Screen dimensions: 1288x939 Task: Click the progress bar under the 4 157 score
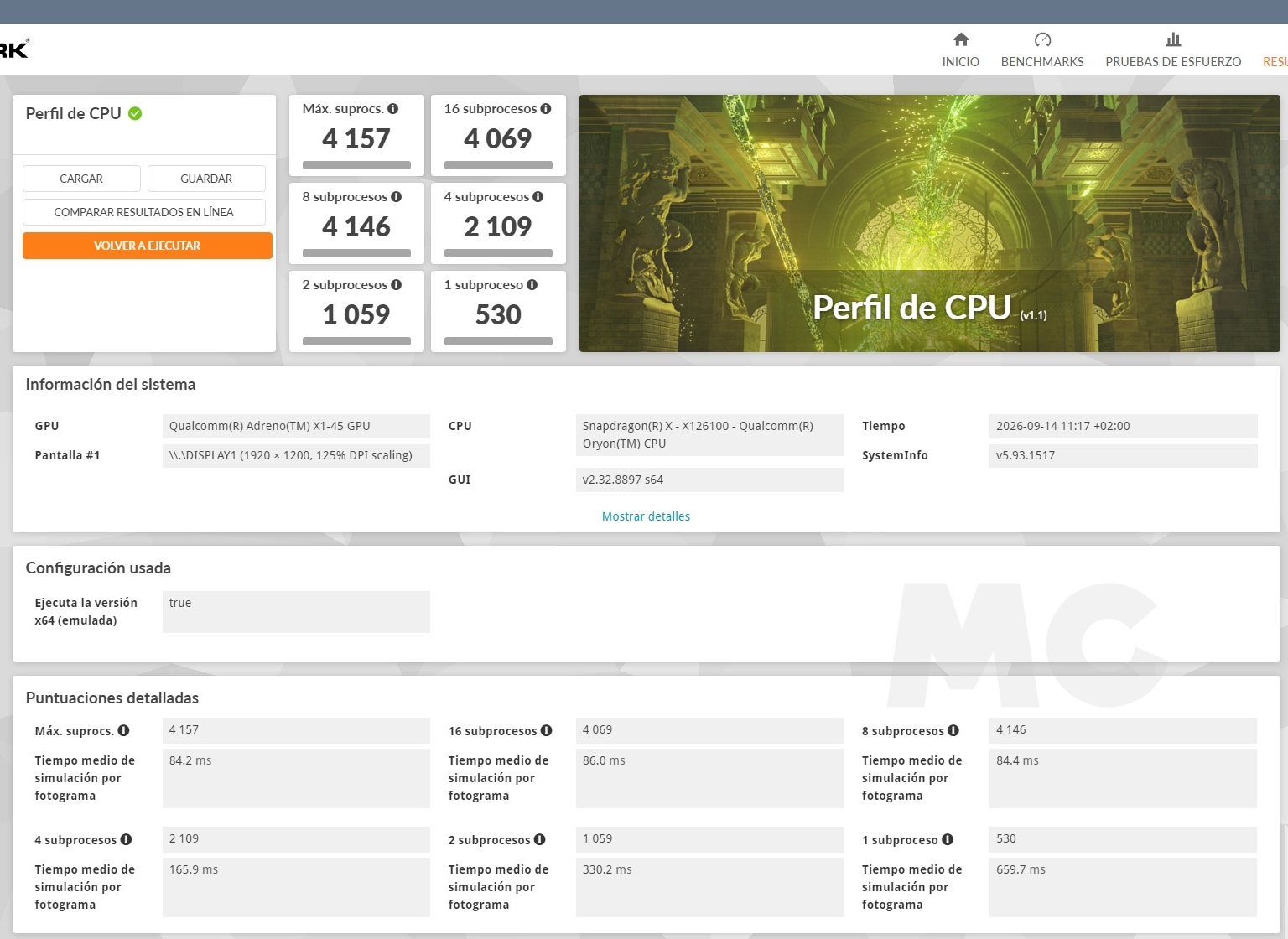(356, 165)
